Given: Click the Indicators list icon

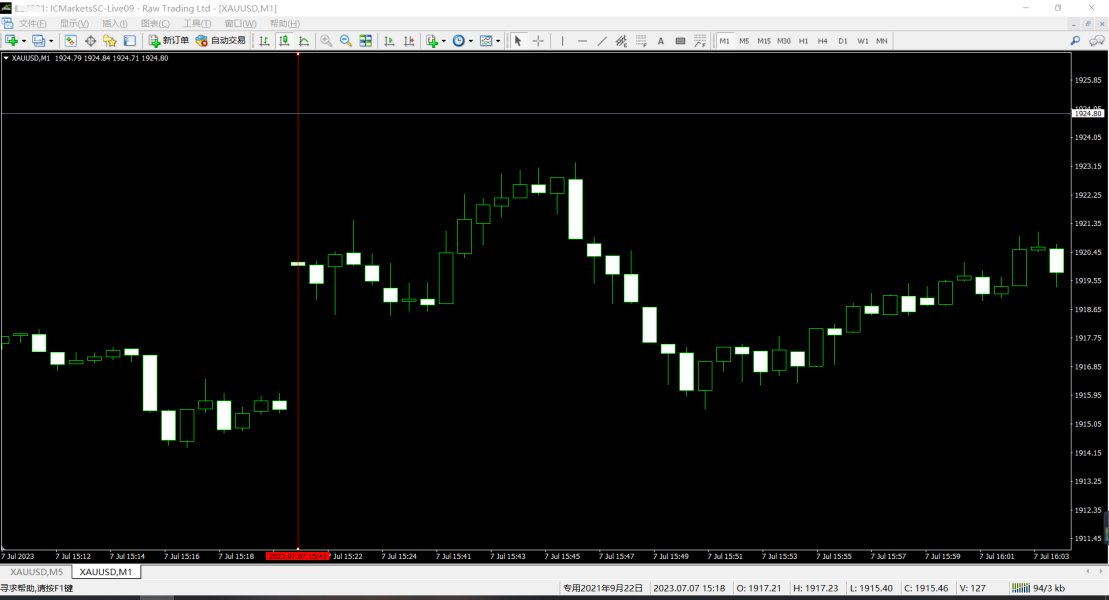Looking at the screenshot, I should (x=432, y=41).
